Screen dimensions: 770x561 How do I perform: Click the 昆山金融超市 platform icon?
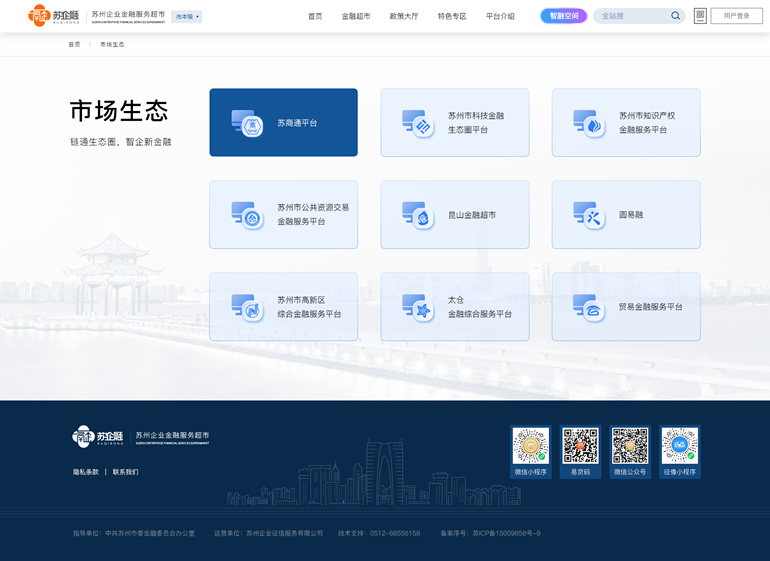click(x=416, y=214)
